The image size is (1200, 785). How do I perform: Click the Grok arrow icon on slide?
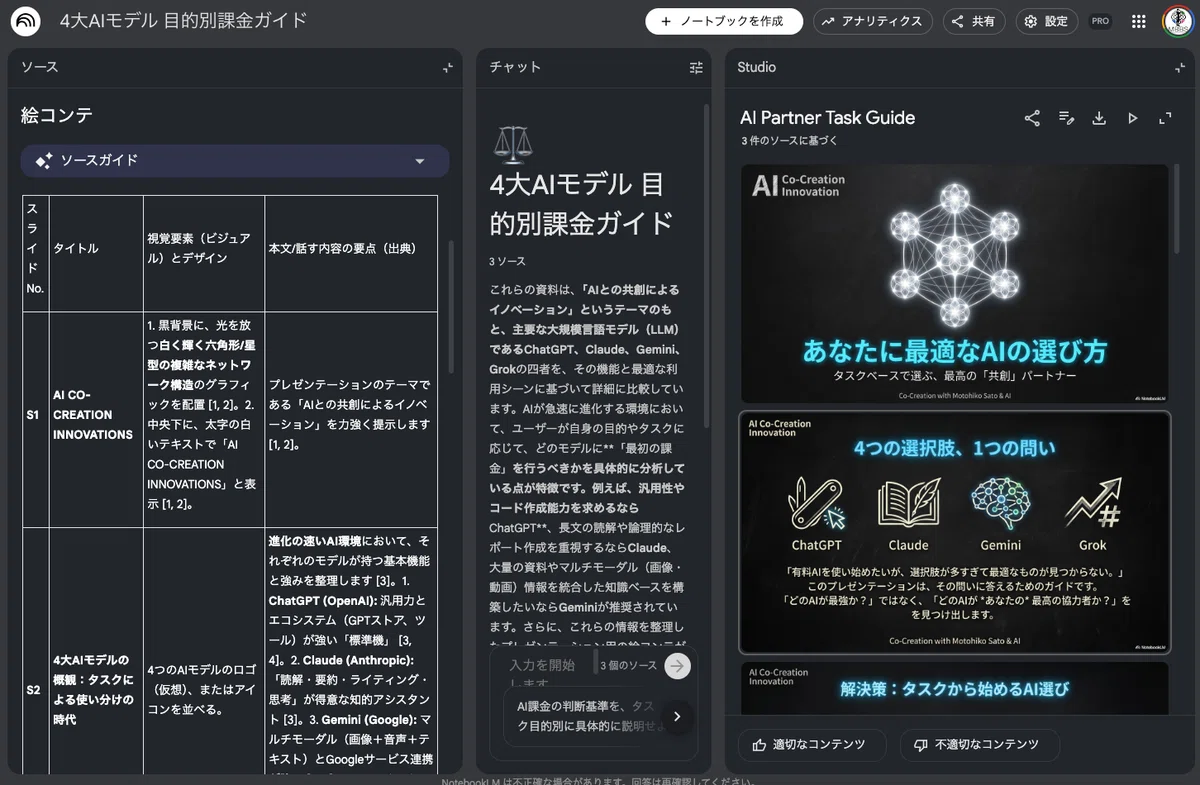click(1092, 503)
